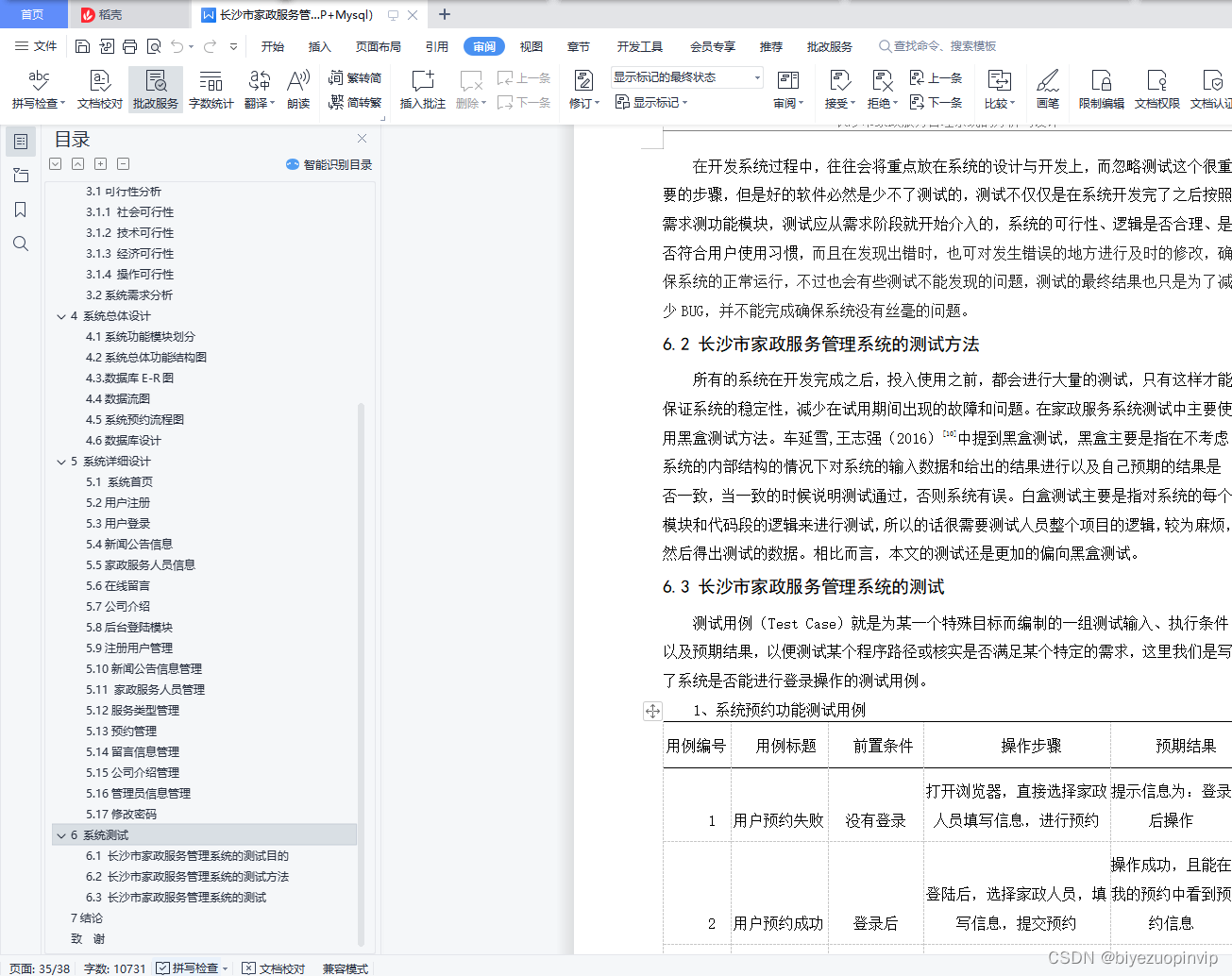Open the 显示标记 dropdown
Image resolution: width=1232 pixels, height=976 pixels.
click(651, 102)
